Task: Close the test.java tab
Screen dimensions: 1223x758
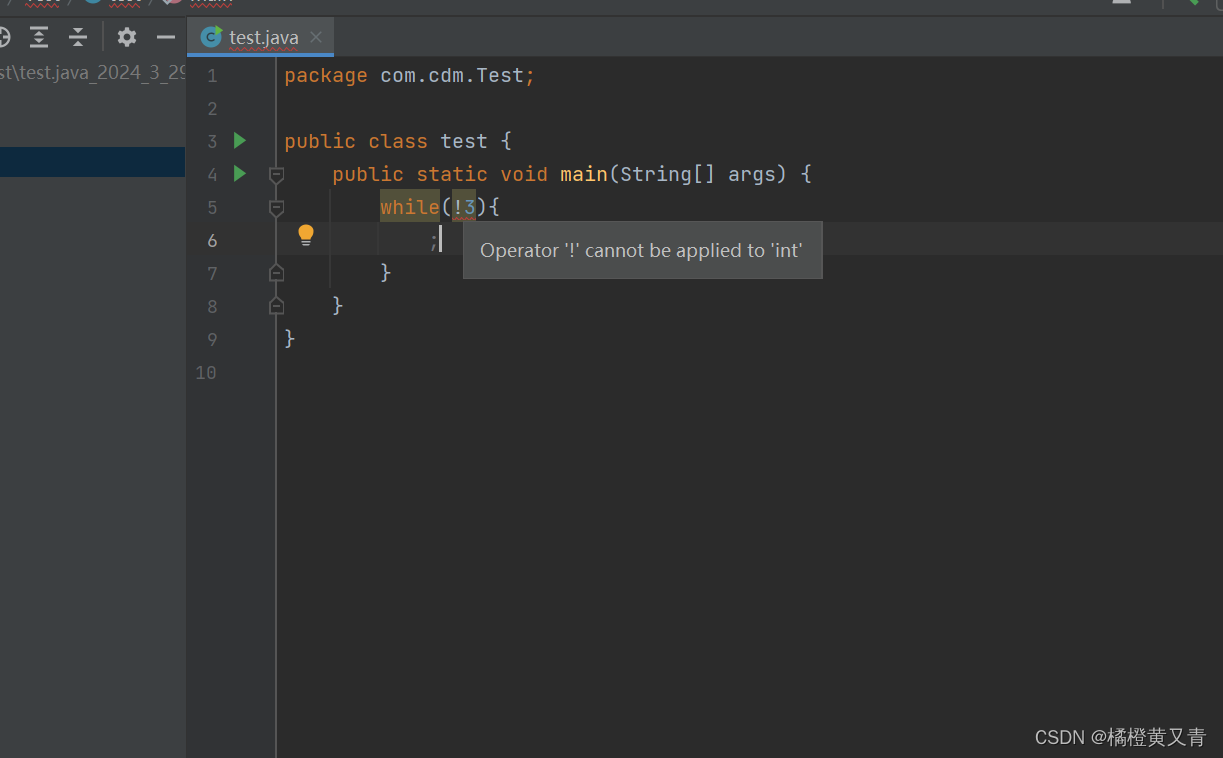Action: click(316, 37)
